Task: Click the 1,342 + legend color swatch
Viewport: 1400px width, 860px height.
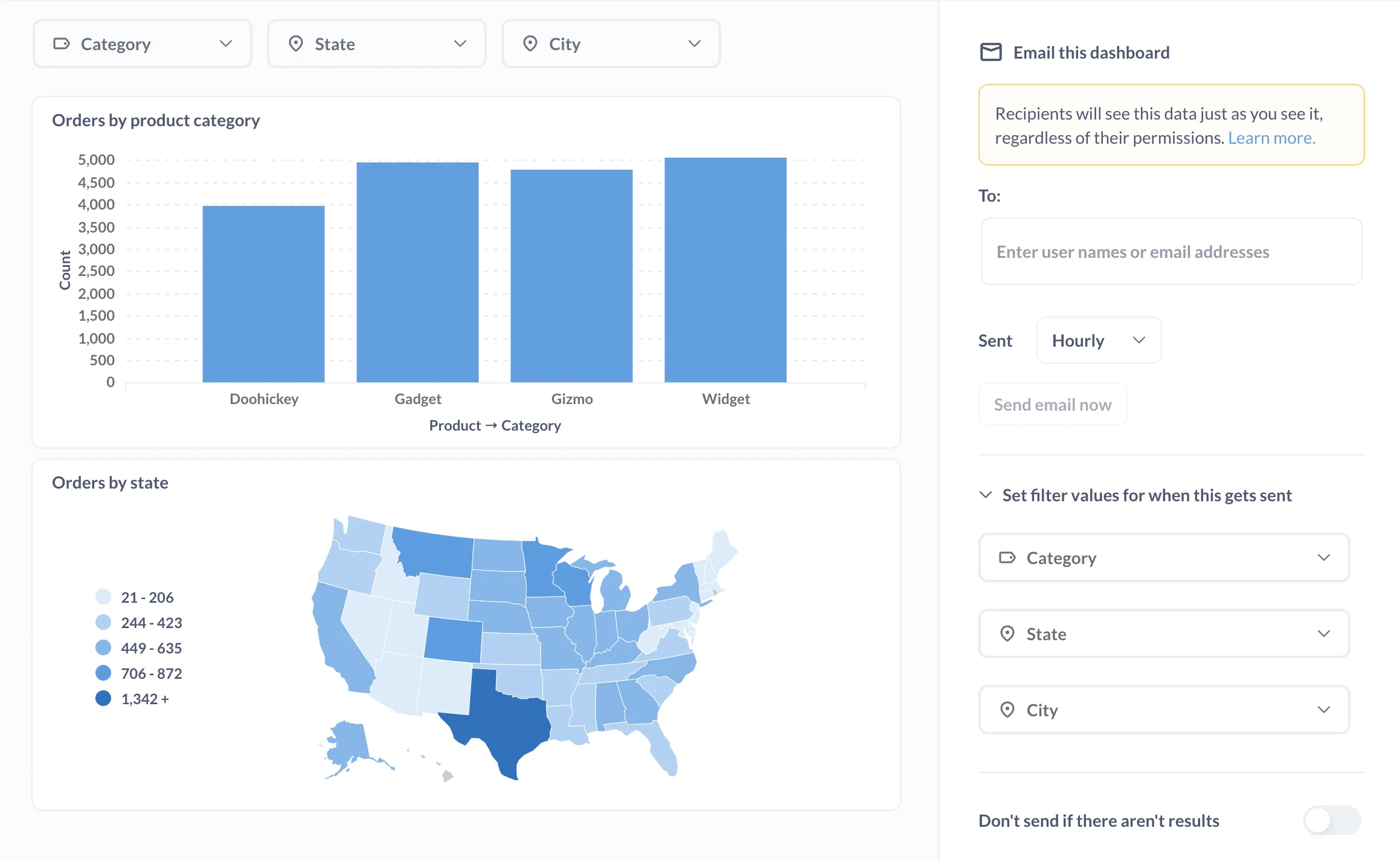Action: (x=103, y=698)
